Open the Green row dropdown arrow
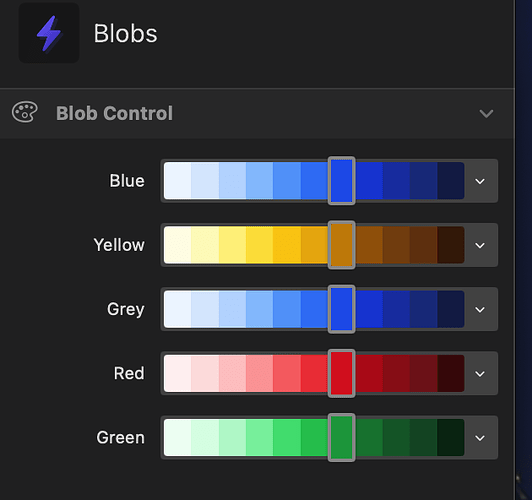 click(480, 438)
